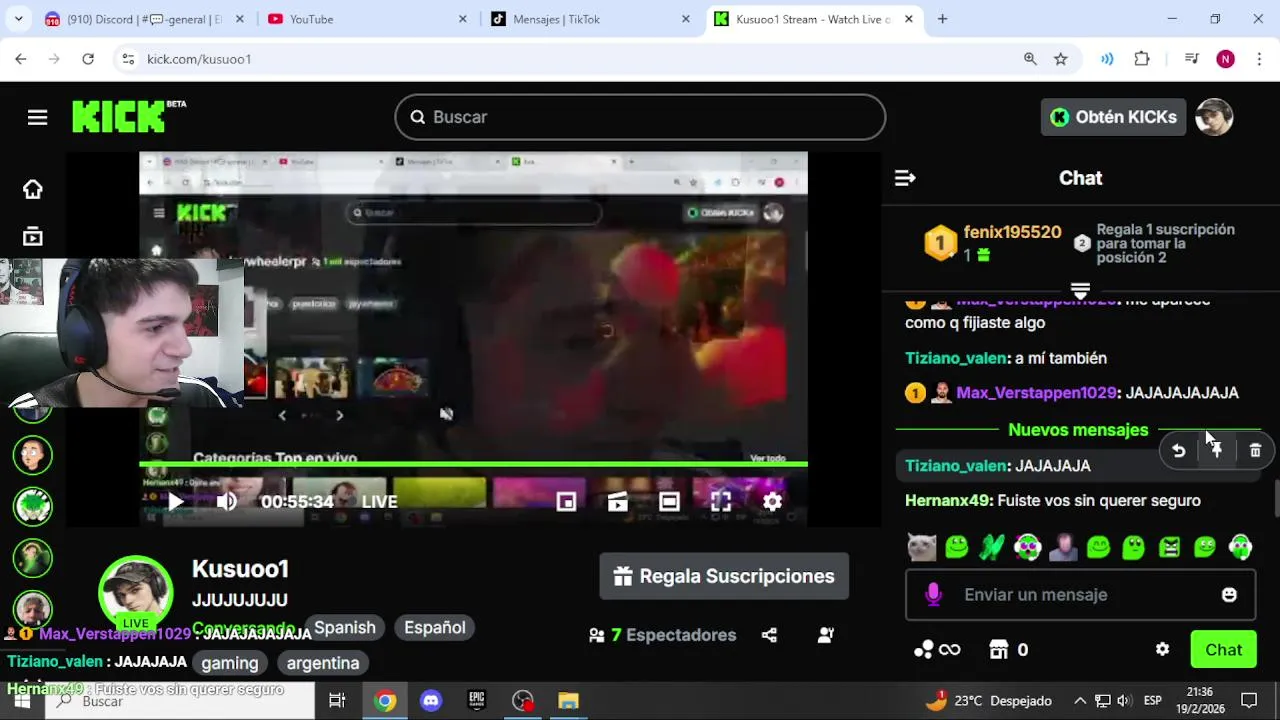Open the zoom magnifier in address bar

[1030, 59]
